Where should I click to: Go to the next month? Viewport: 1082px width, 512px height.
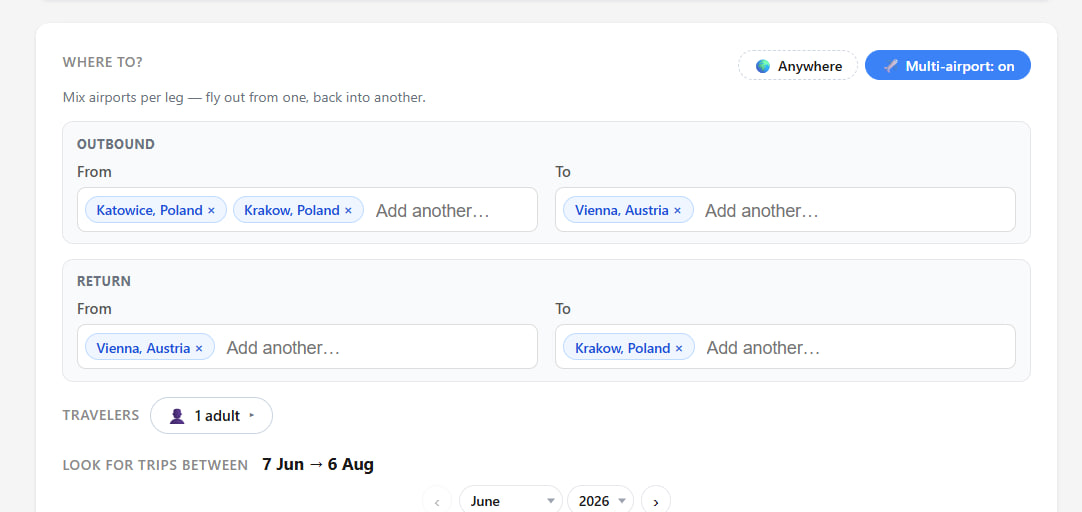(x=656, y=502)
